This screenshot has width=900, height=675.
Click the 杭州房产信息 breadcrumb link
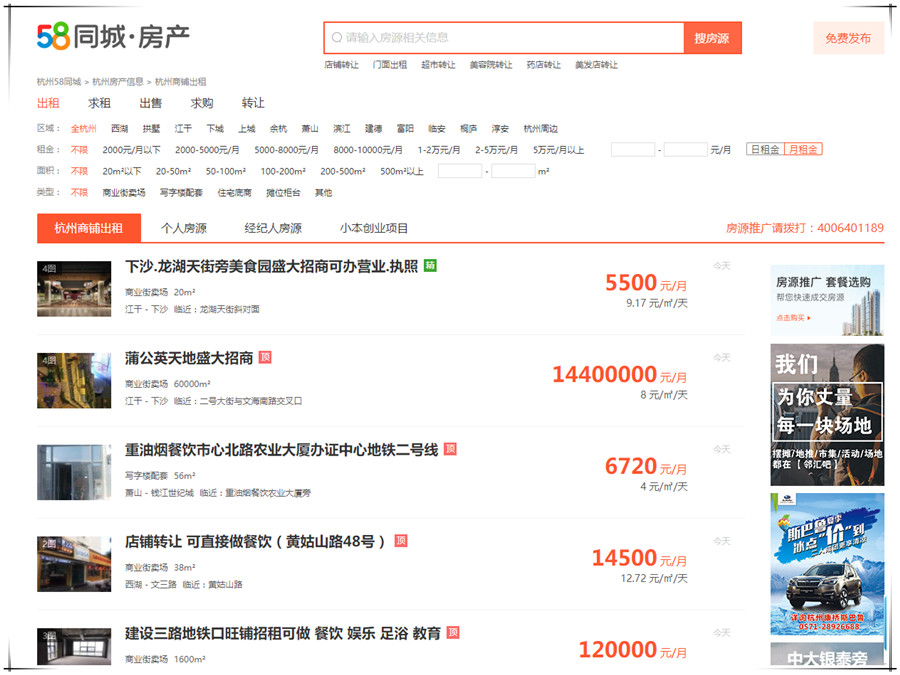118,82
